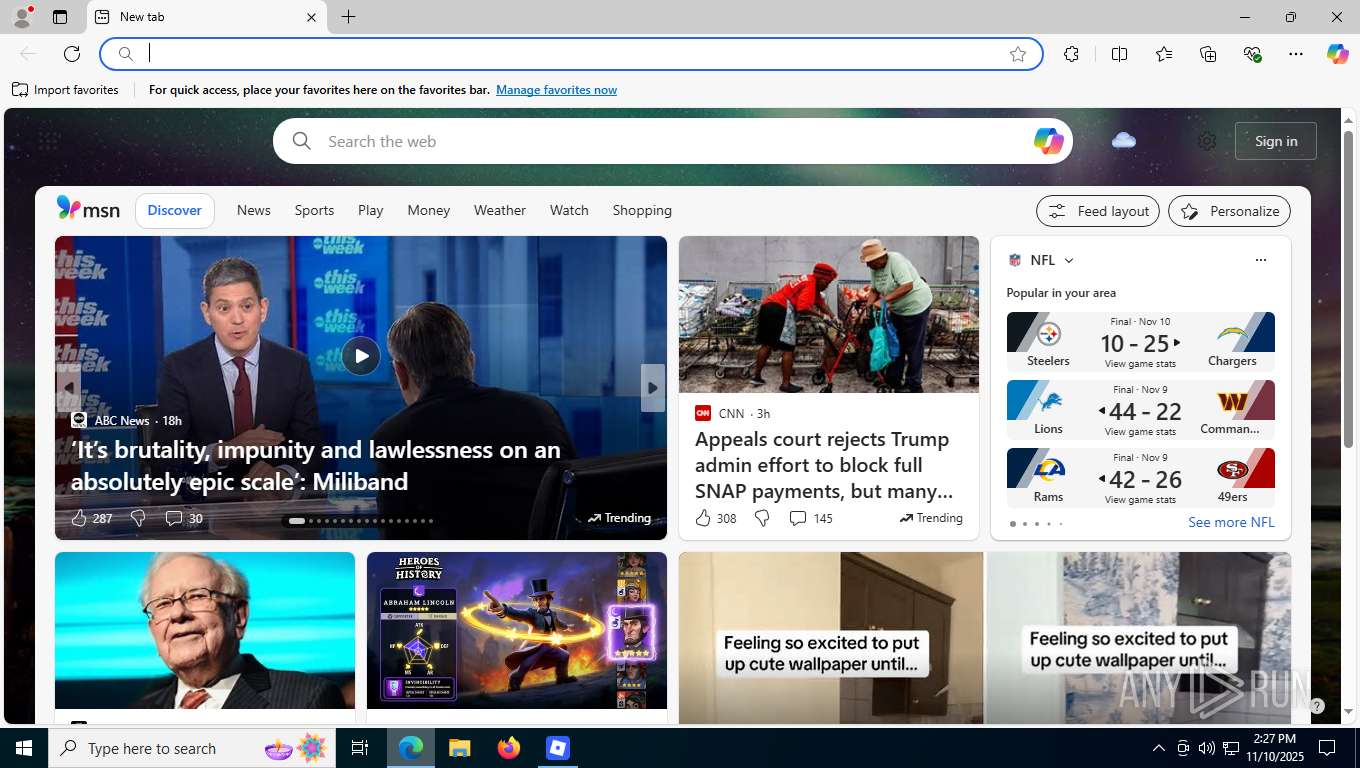Open File Explorer from taskbar
This screenshot has height=768, width=1360.
click(x=459, y=748)
